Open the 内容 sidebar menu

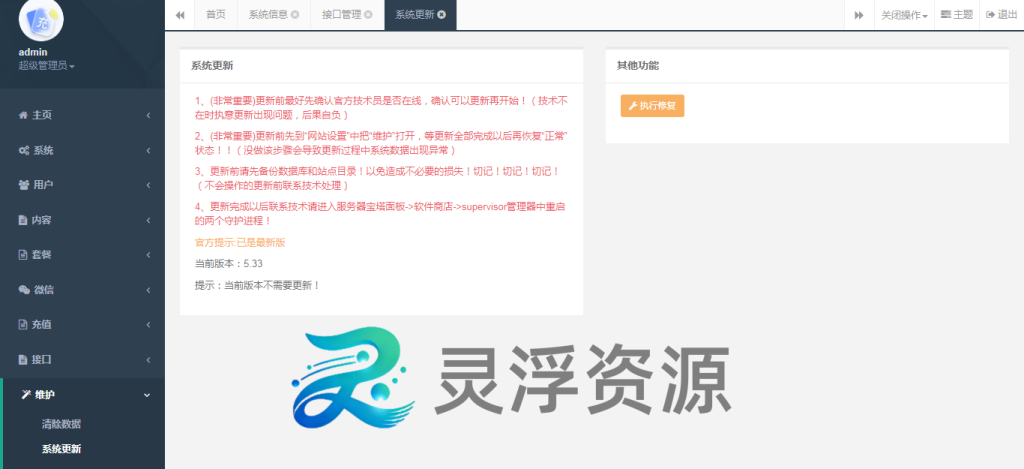(x=82, y=220)
